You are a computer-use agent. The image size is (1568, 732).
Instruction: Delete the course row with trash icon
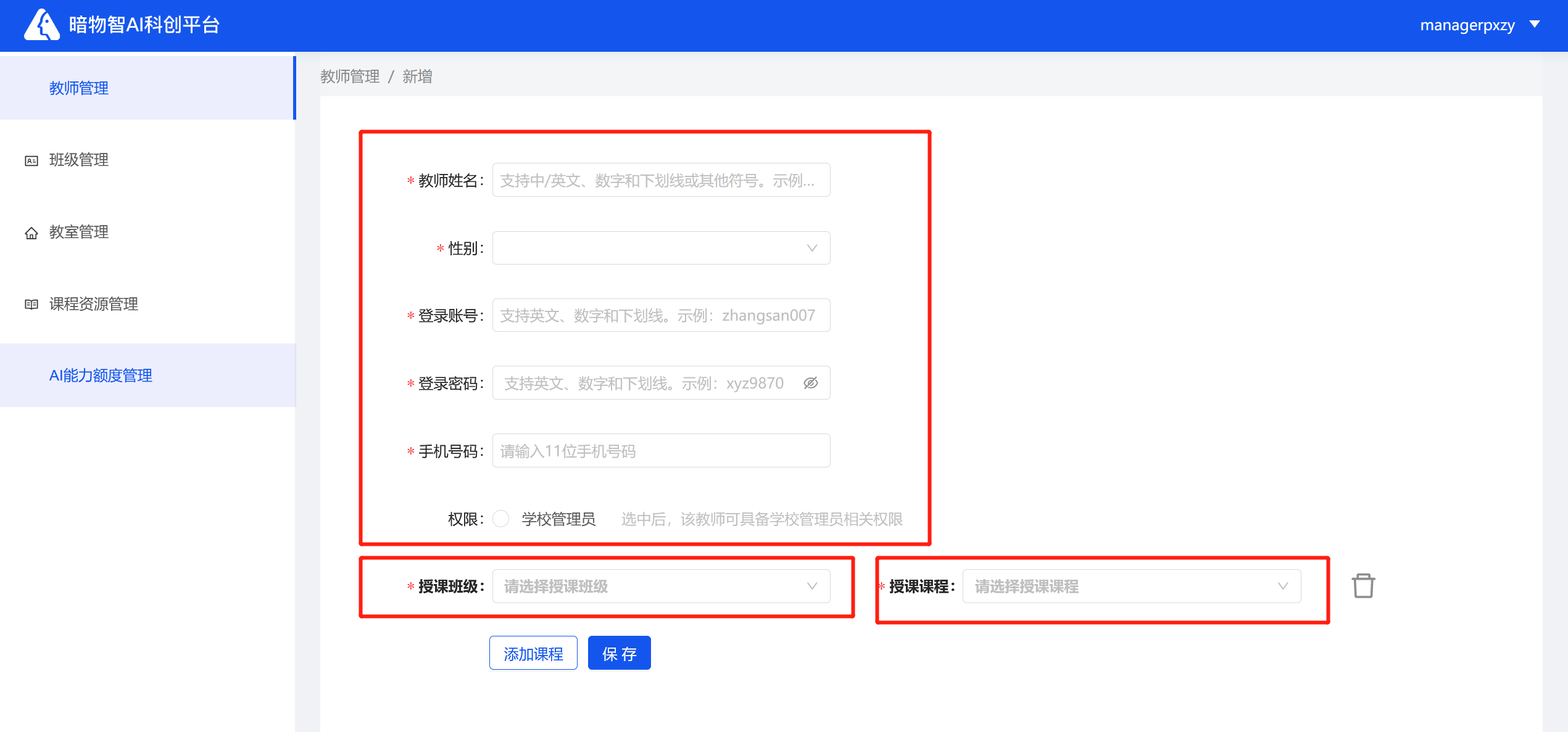coord(1363,586)
